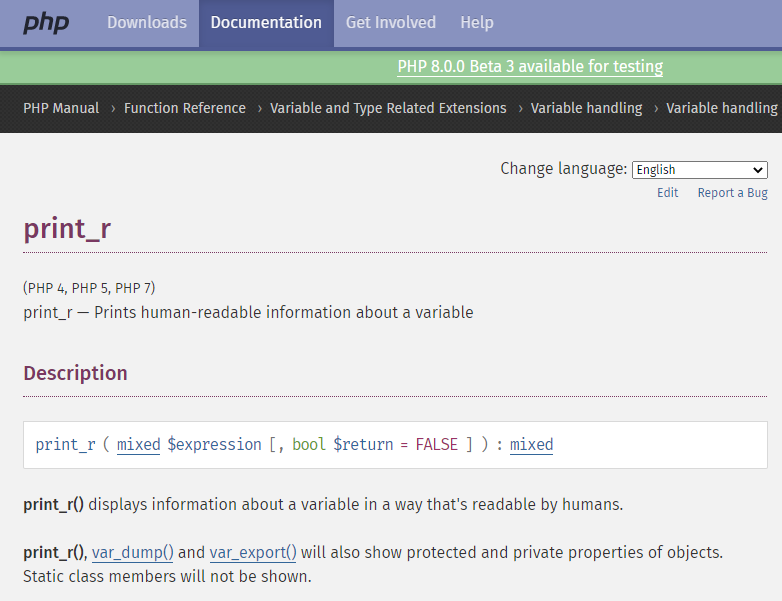Image resolution: width=782 pixels, height=601 pixels.
Task: Click the $return parameter in the signature
Action: click(x=363, y=444)
